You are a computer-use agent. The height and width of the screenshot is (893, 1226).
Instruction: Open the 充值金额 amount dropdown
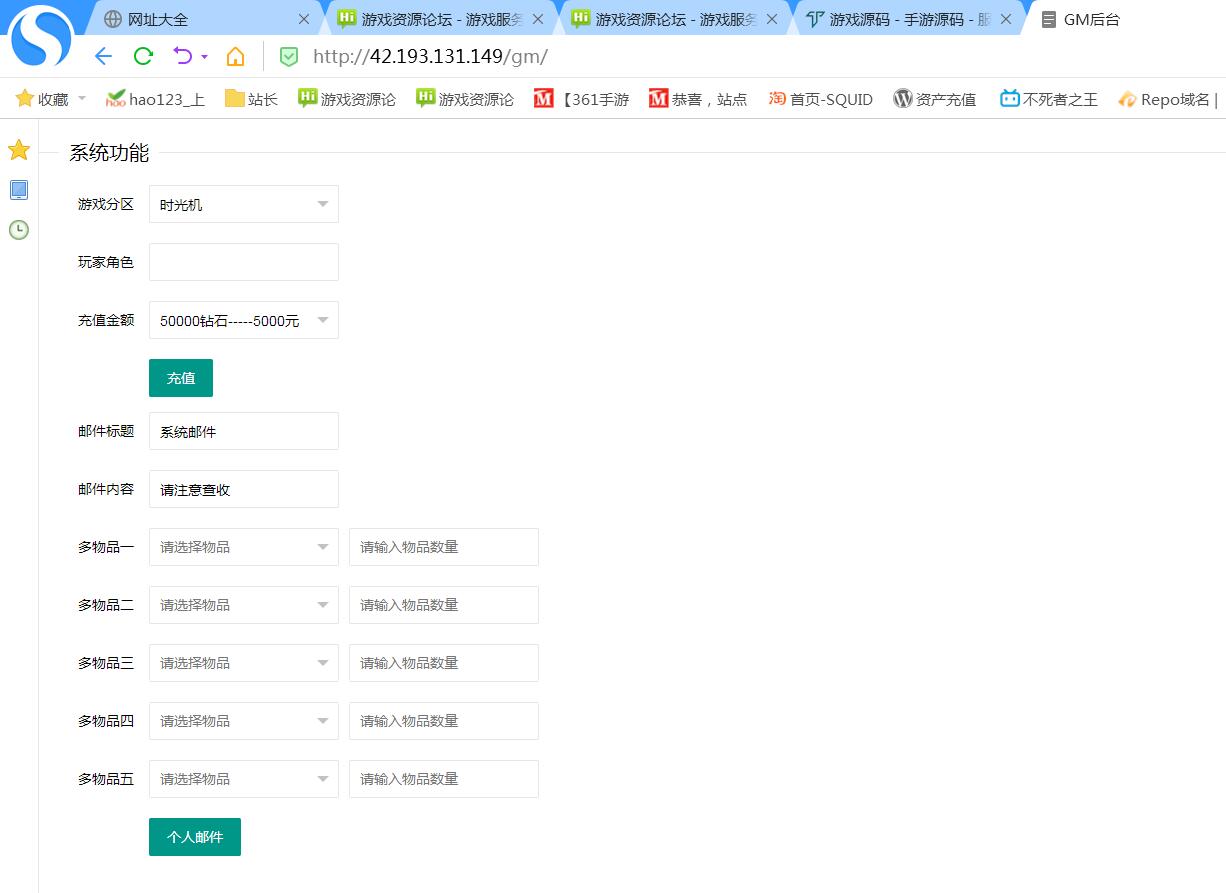pyautogui.click(x=243, y=320)
